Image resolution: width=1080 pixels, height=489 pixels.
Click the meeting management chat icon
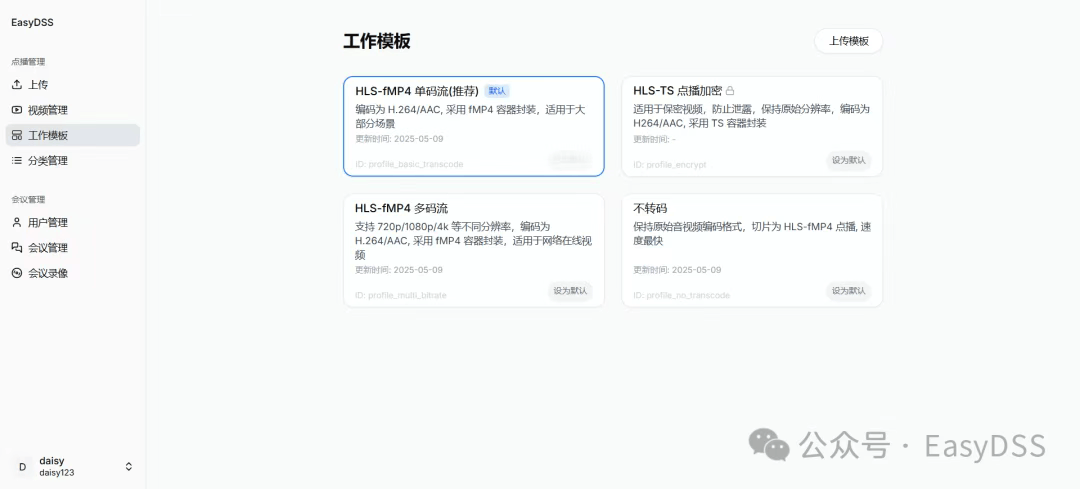coord(17,247)
